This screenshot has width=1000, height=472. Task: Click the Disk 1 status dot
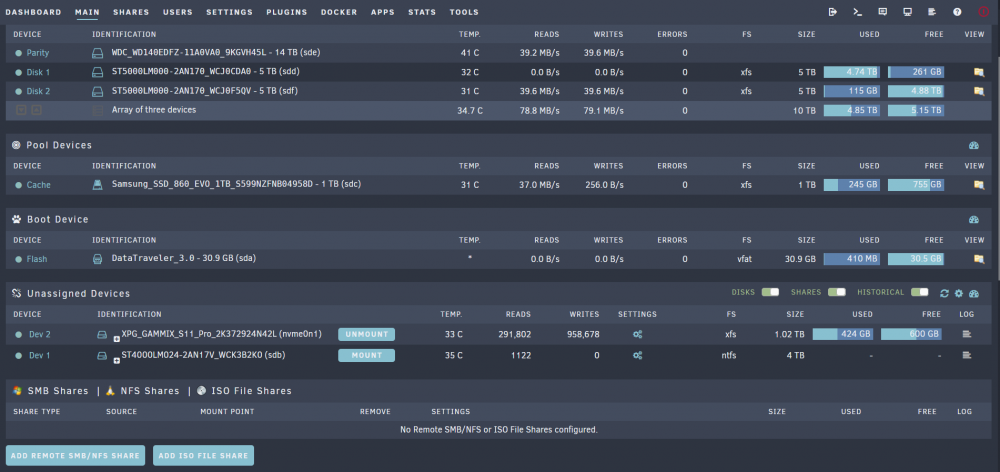[x=18, y=73]
